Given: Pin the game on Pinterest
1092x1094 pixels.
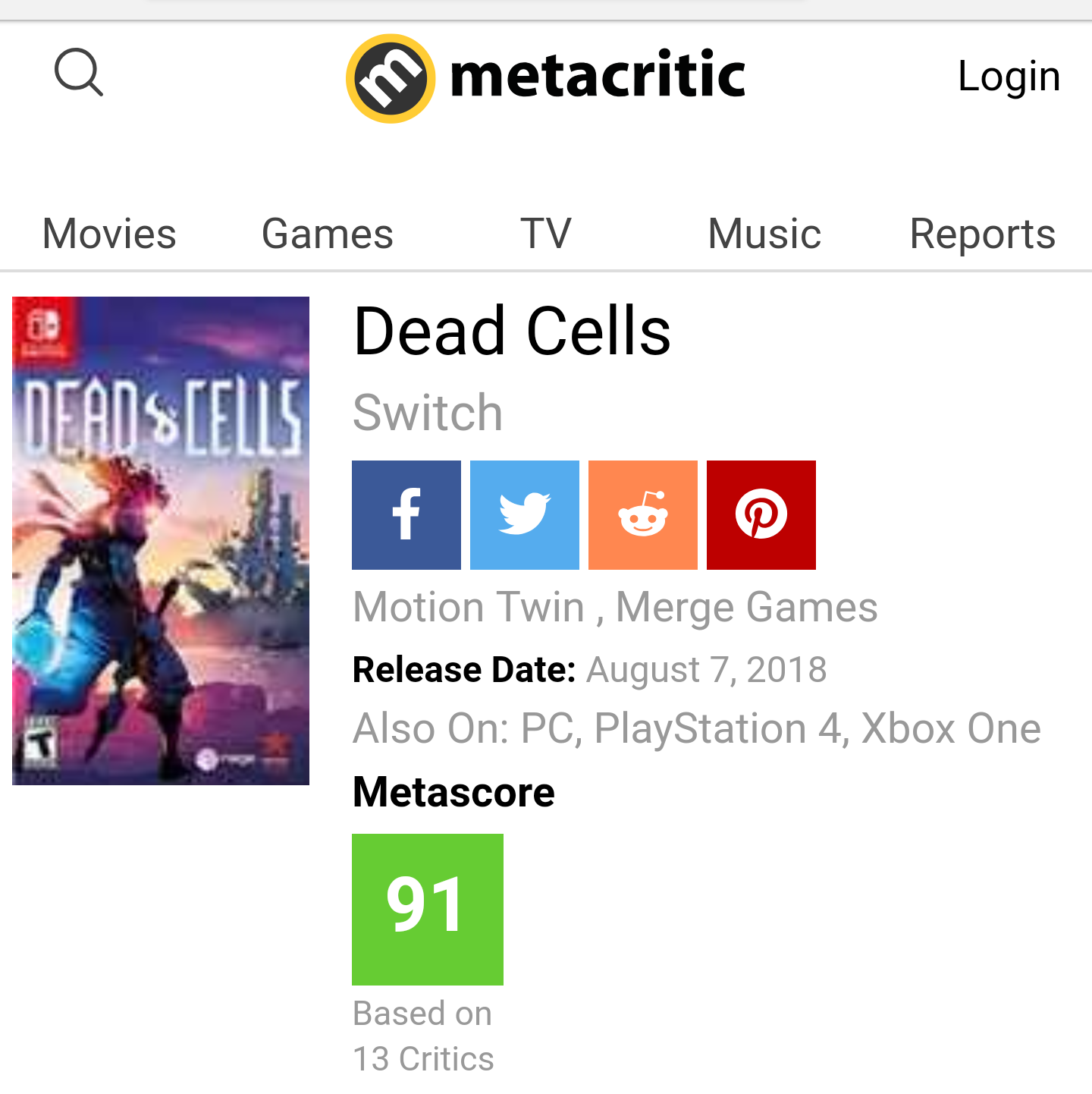Looking at the screenshot, I should (761, 515).
